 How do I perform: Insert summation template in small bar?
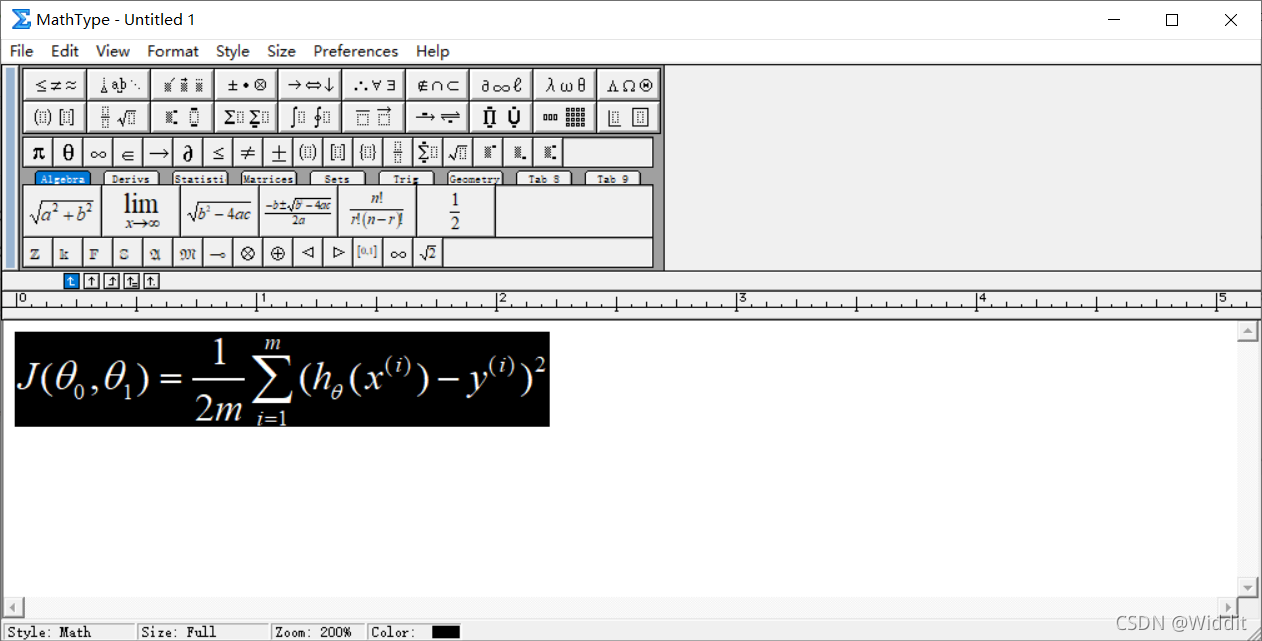click(428, 153)
